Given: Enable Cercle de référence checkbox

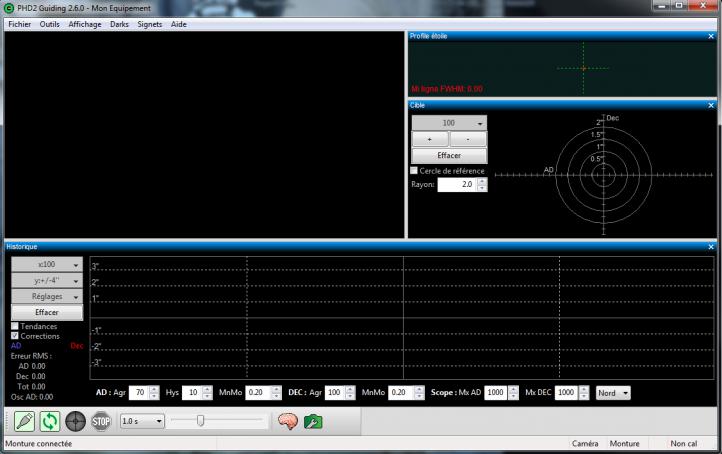Looking at the screenshot, I should (414, 170).
